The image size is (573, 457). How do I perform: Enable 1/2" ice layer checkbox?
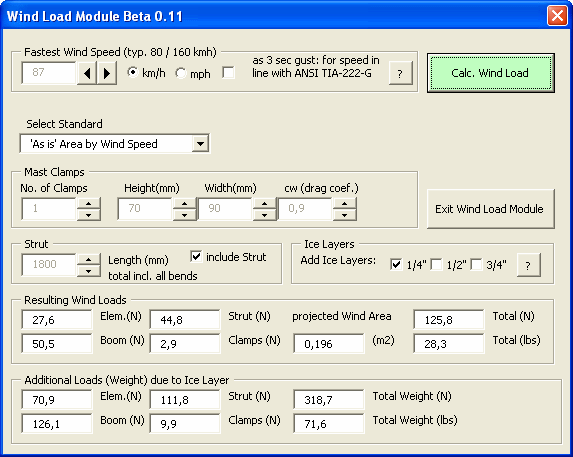pos(436,264)
